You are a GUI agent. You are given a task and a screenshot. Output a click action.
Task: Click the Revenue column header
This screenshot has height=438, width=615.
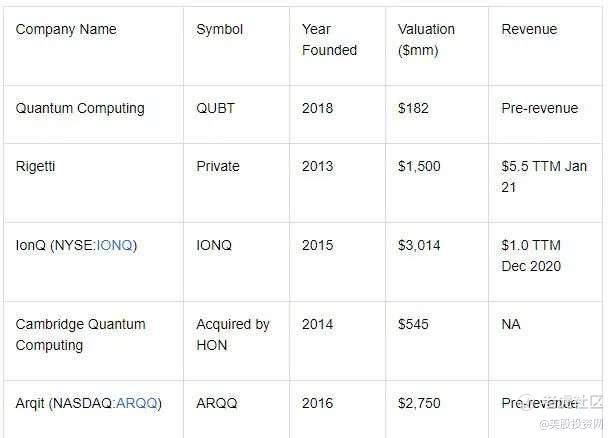point(529,29)
